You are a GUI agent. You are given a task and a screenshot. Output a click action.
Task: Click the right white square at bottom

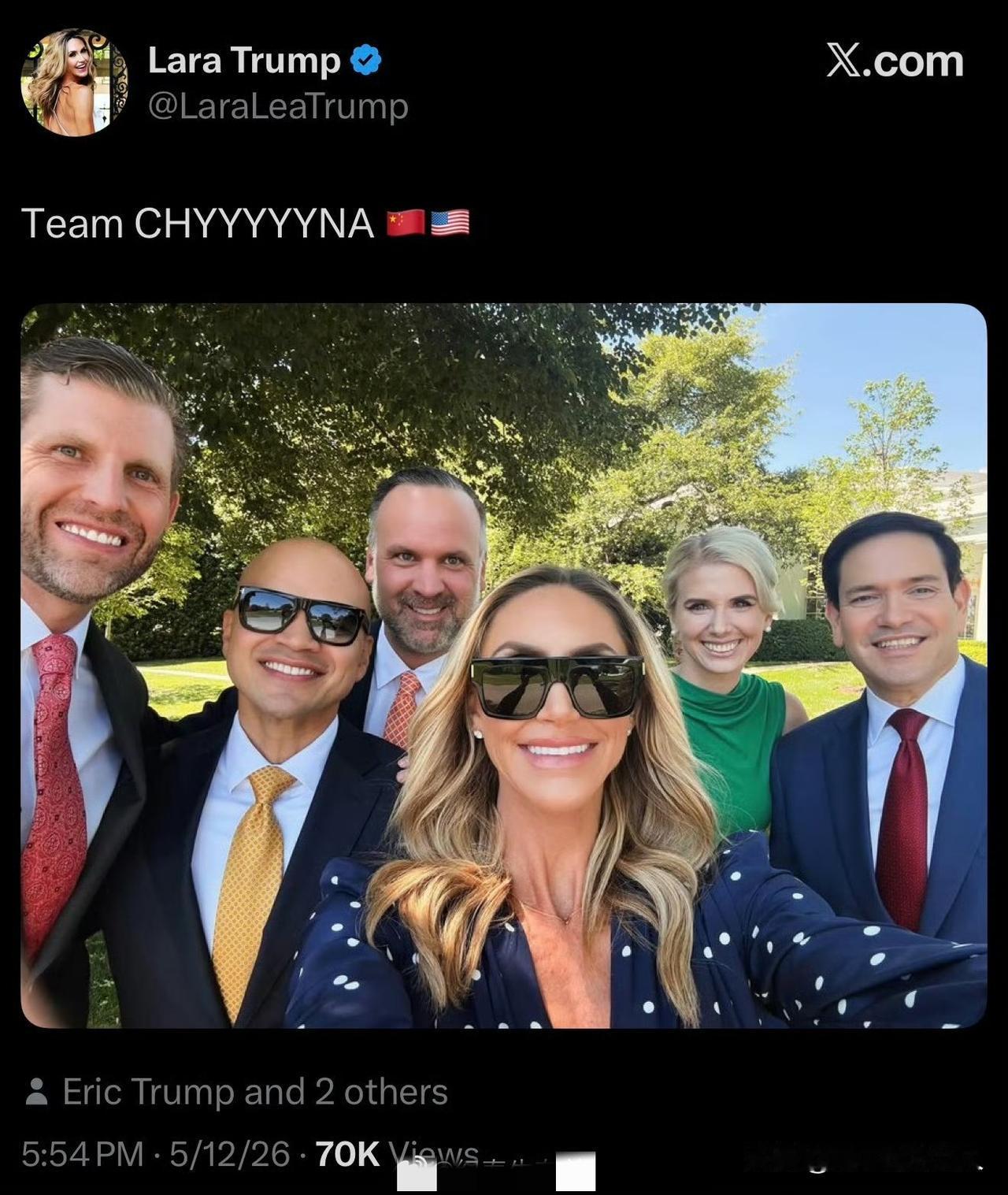click(x=576, y=1171)
